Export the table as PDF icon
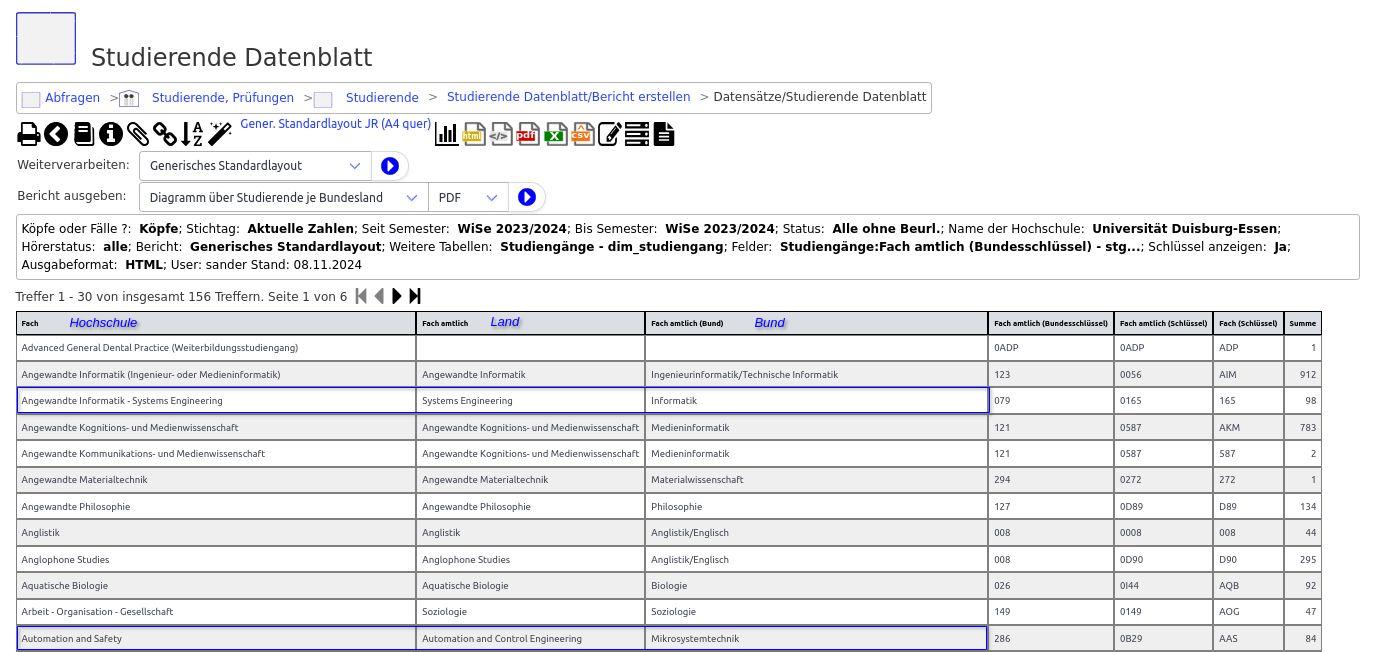Screen dimensions: 1375x652 (528, 134)
